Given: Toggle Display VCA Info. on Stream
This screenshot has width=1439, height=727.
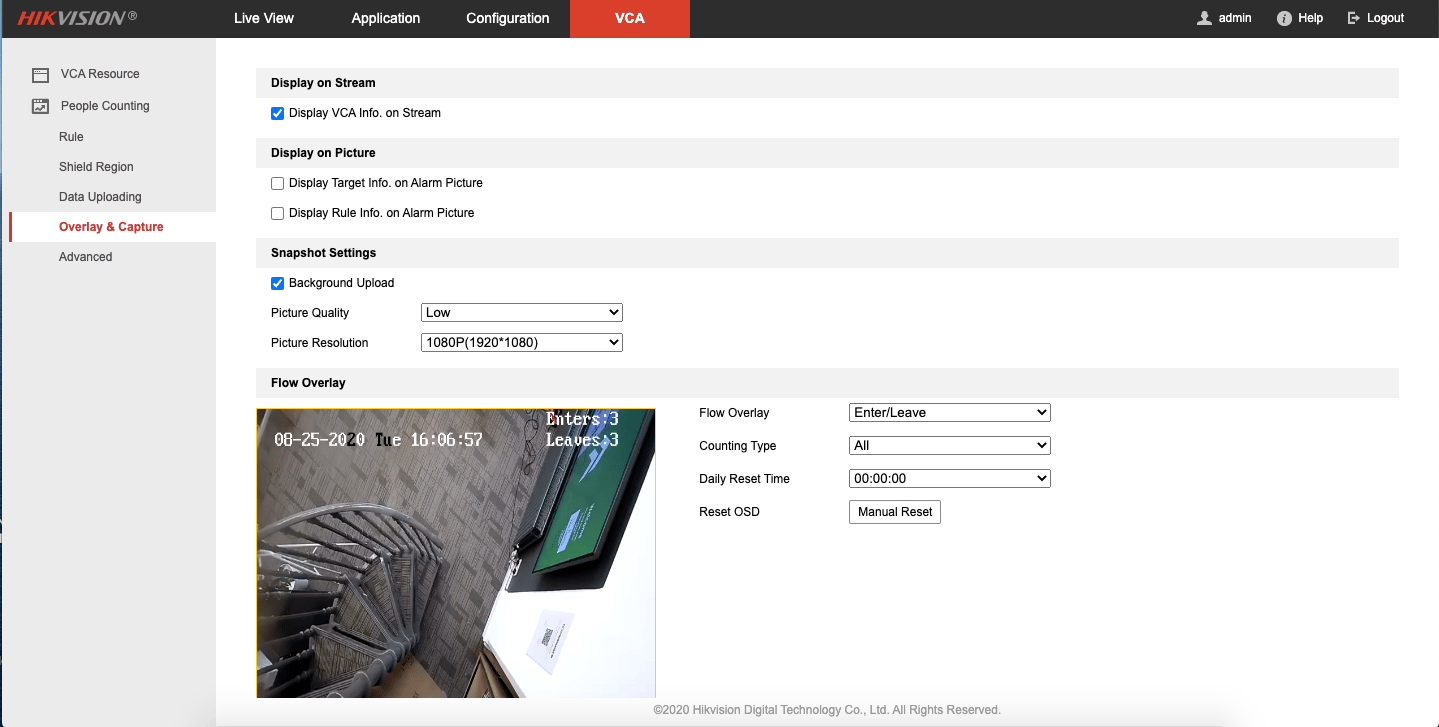Looking at the screenshot, I should click(278, 113).
